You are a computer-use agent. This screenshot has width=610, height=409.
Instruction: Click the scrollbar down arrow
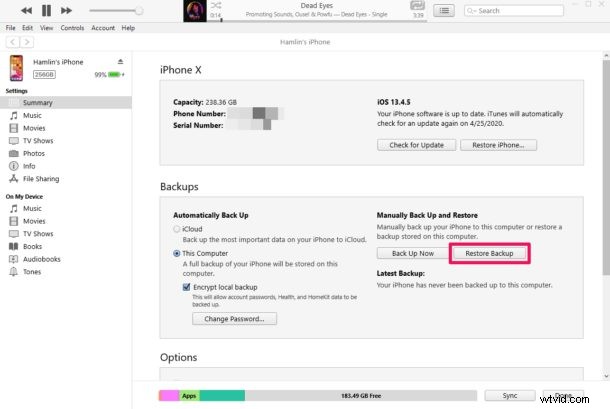(606, 376)
